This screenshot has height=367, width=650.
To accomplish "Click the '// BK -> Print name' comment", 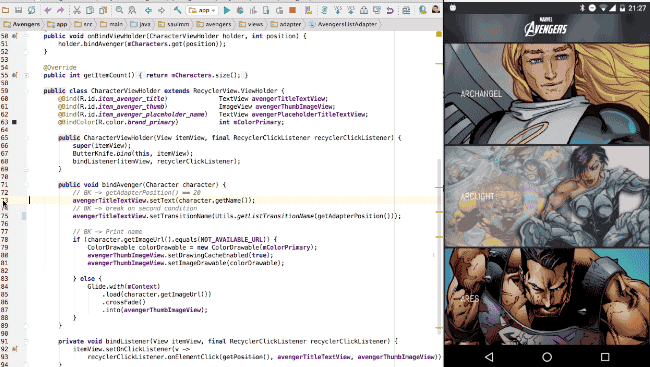I will pyautogui.click(x=107, y=232).
